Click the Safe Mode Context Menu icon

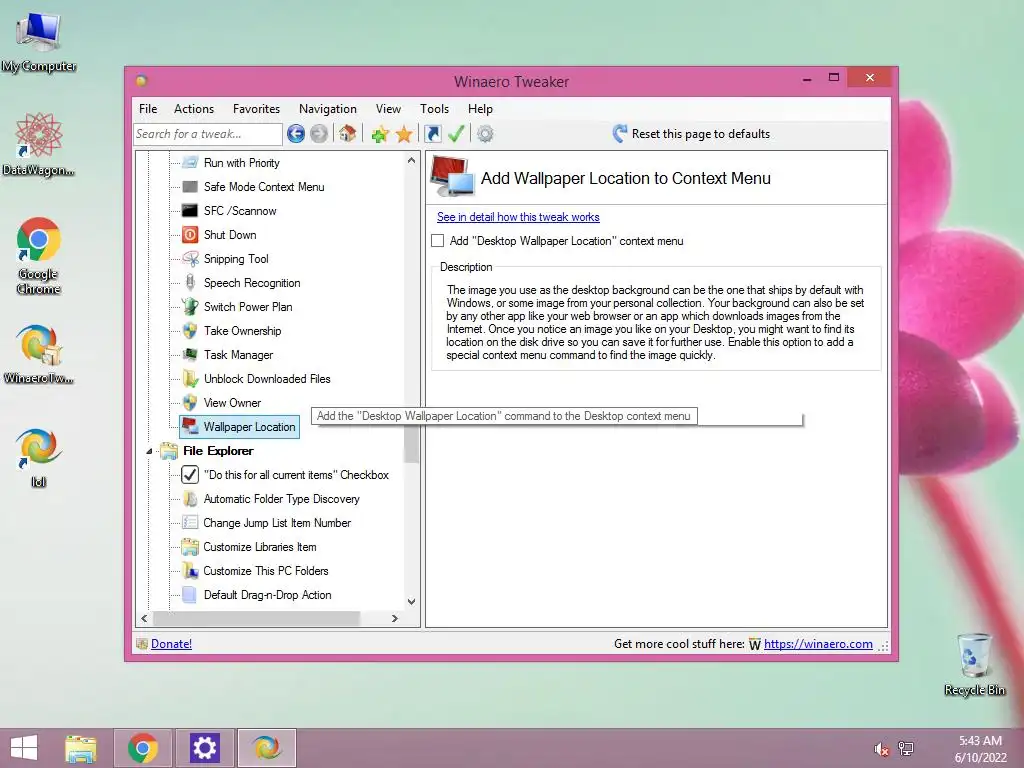[x=190, y=187]
